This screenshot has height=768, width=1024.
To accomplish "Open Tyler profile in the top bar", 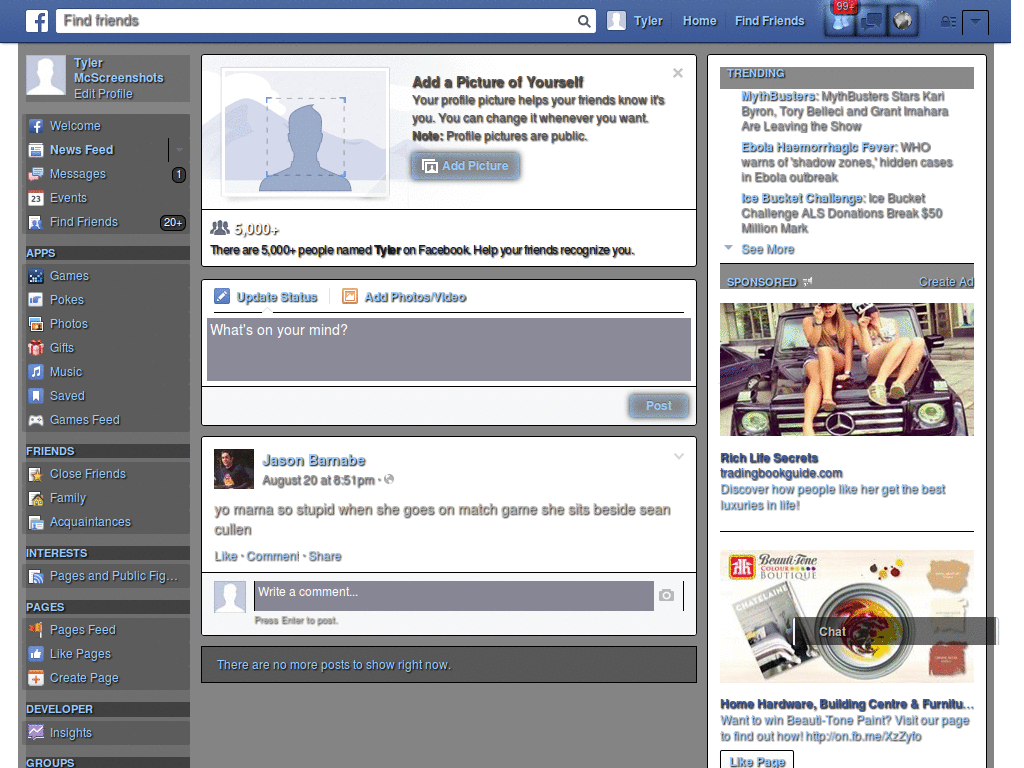I will point(635,21).
